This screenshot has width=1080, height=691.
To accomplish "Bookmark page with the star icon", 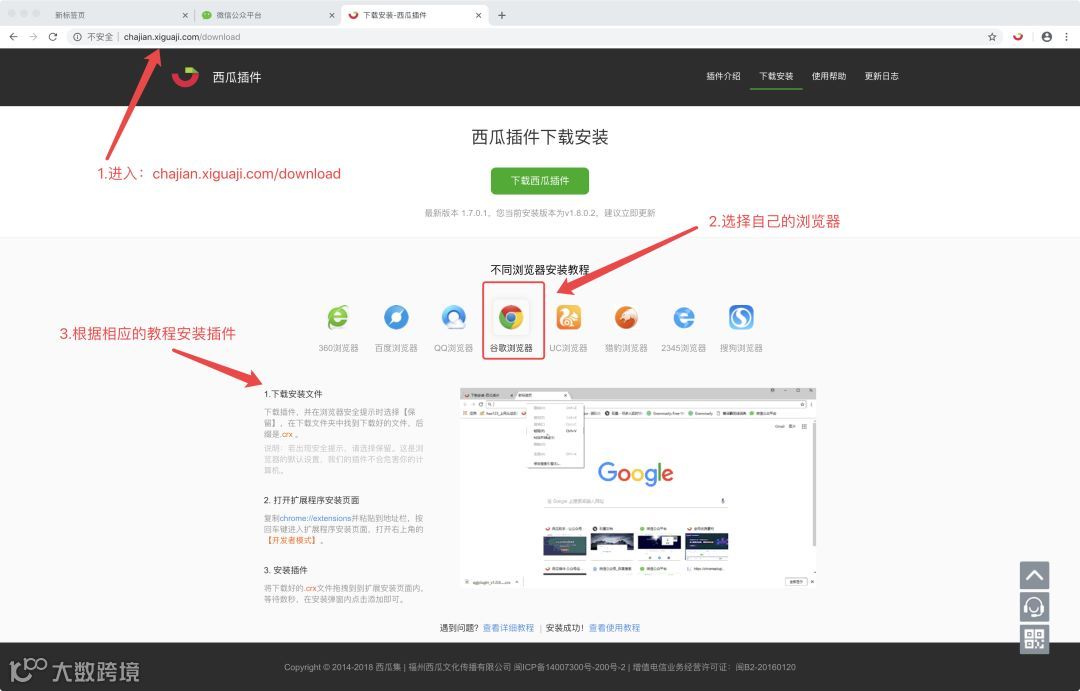I will (x=992, y=37).
